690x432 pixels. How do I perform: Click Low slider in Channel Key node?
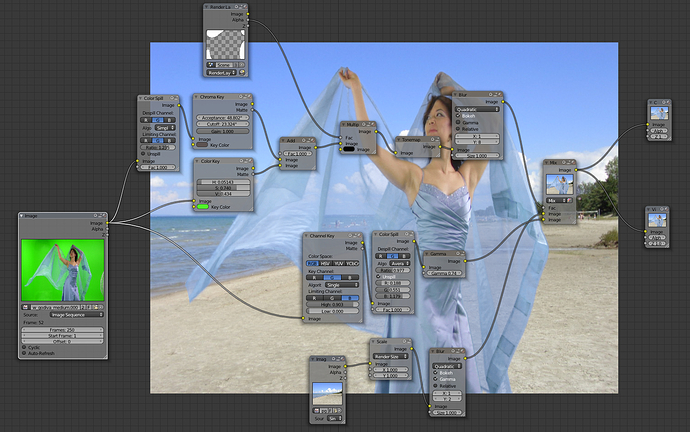click(x=332, y=311)
